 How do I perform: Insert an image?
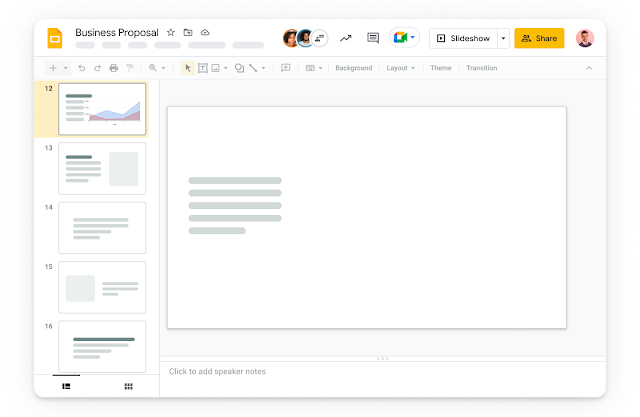tap(215, 68)
